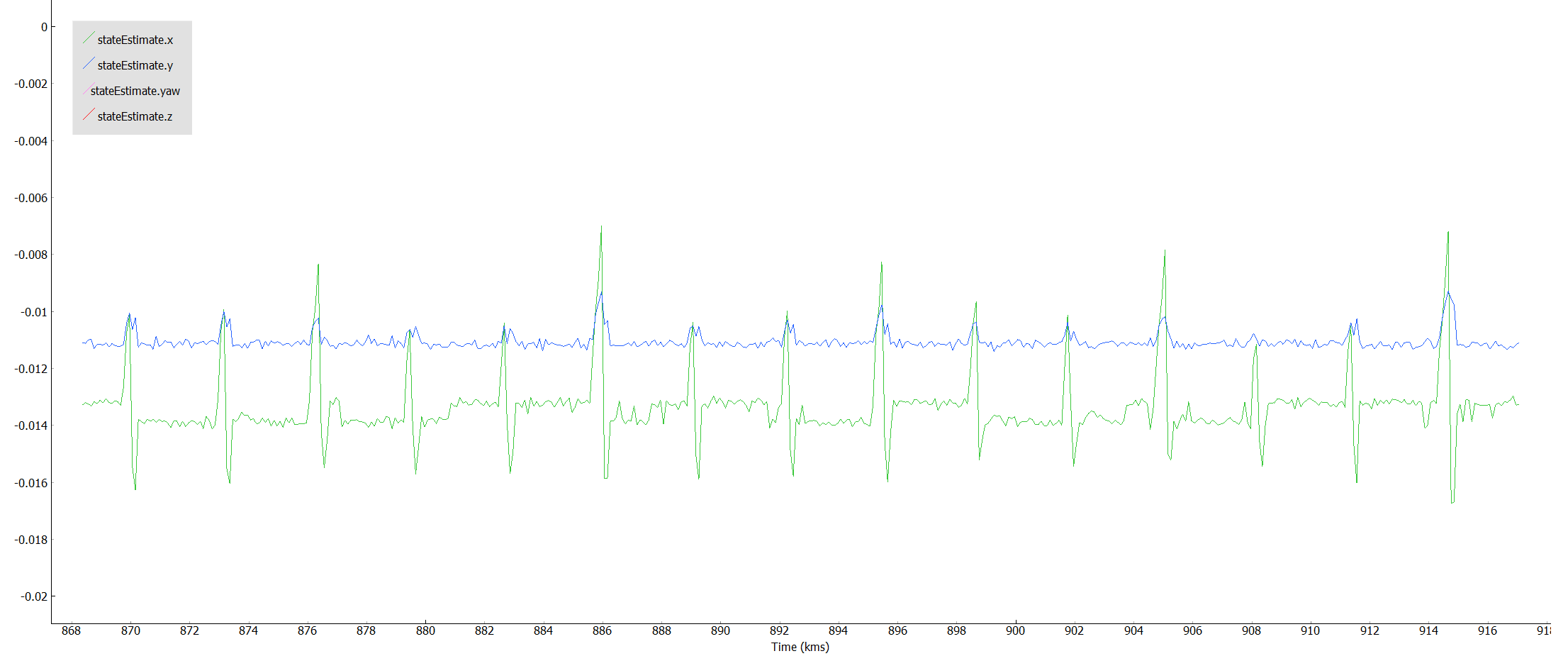1568x656 pixels.
Task: Click the -0.02 tick on the vertical axis
Action: pyautogui.click(x=33, y=596)
